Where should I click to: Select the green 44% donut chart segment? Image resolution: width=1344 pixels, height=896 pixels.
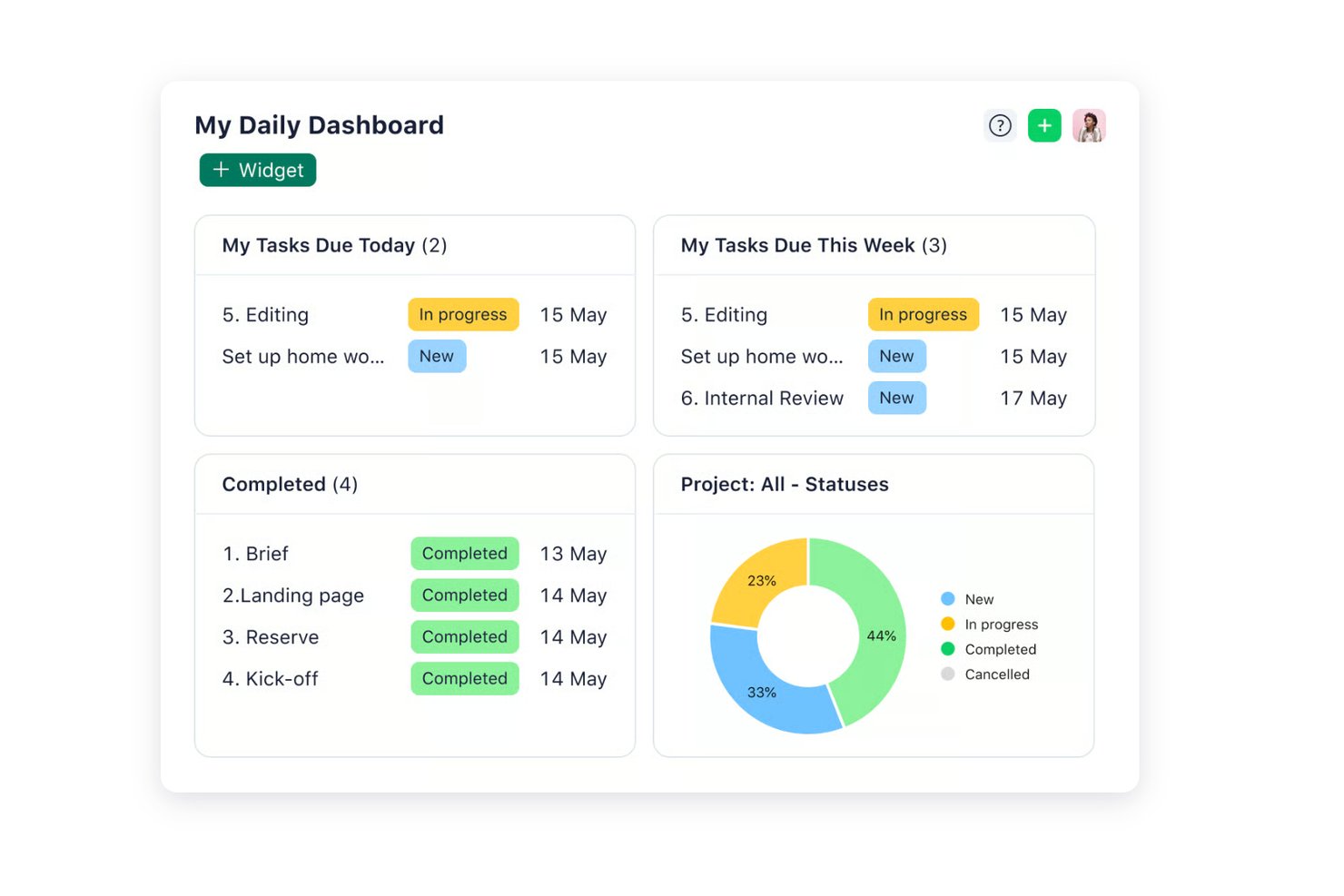pyautogui.click(x=881, y=635)
